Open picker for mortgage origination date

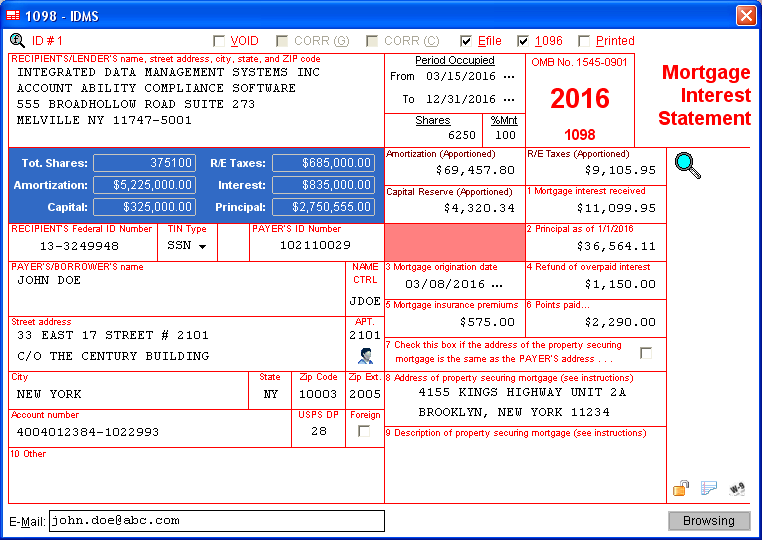497,284
